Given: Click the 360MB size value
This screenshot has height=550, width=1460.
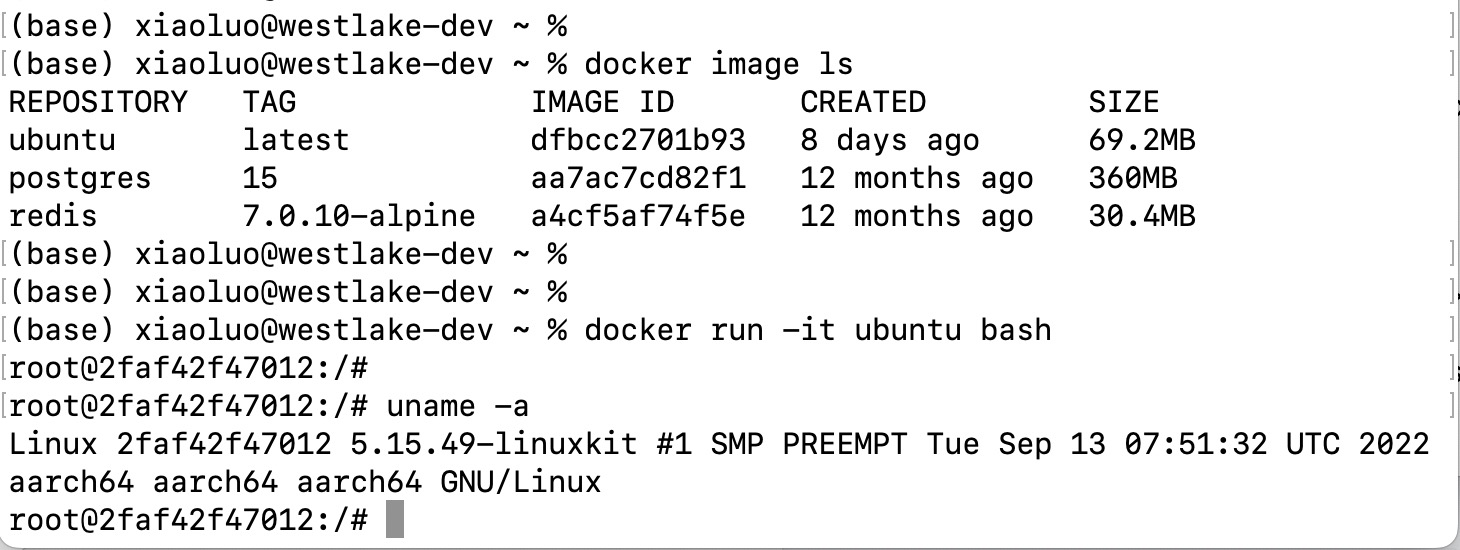Looking at the screenshot, I should [1133, 178].
